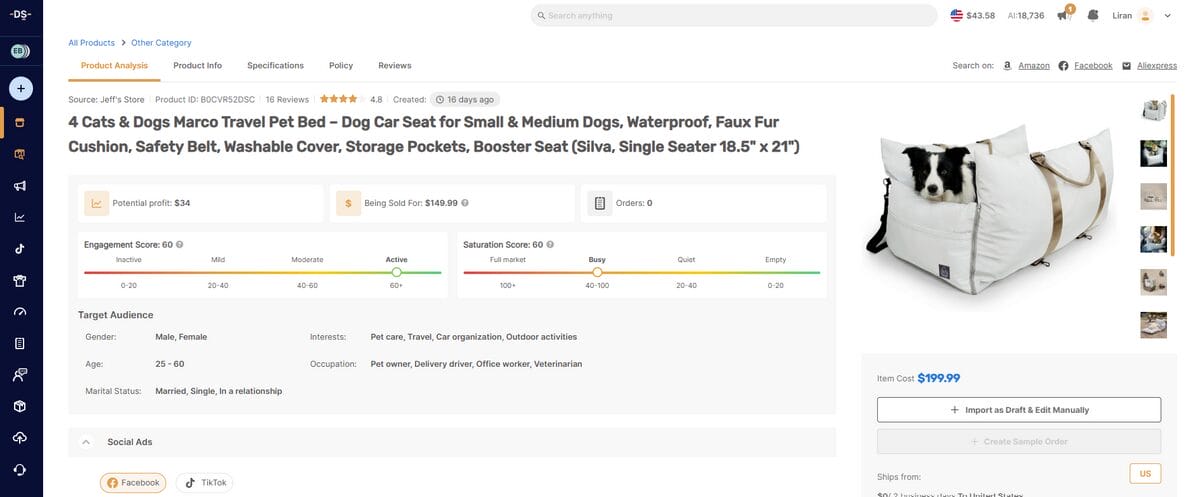The height and width of the screenshot is (497, 1200).
Task: Click the Facebook logo icon near Search on
Action: (x=1064, y=65)
